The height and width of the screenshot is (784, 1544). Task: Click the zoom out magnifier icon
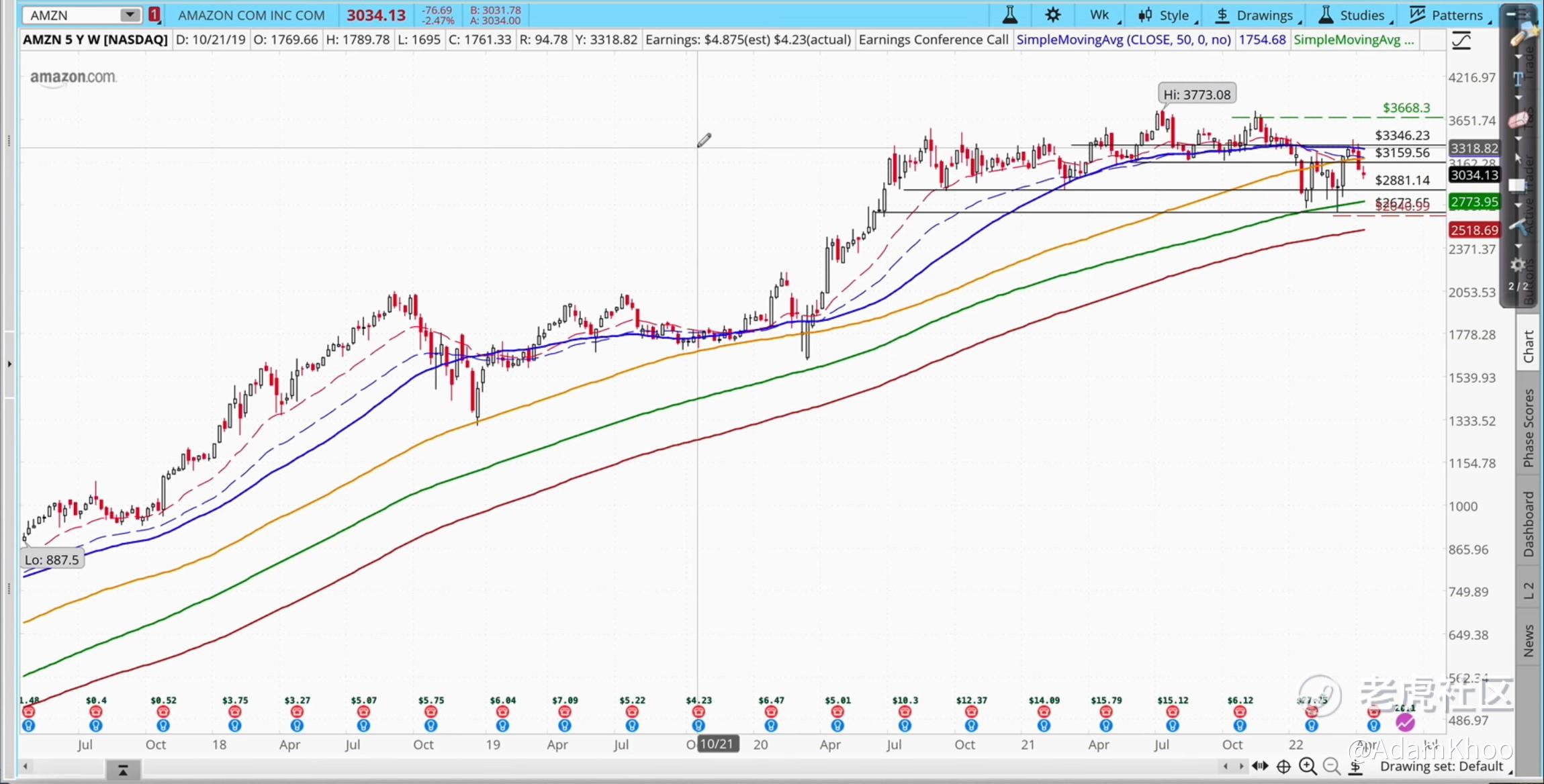point(1331,766)
